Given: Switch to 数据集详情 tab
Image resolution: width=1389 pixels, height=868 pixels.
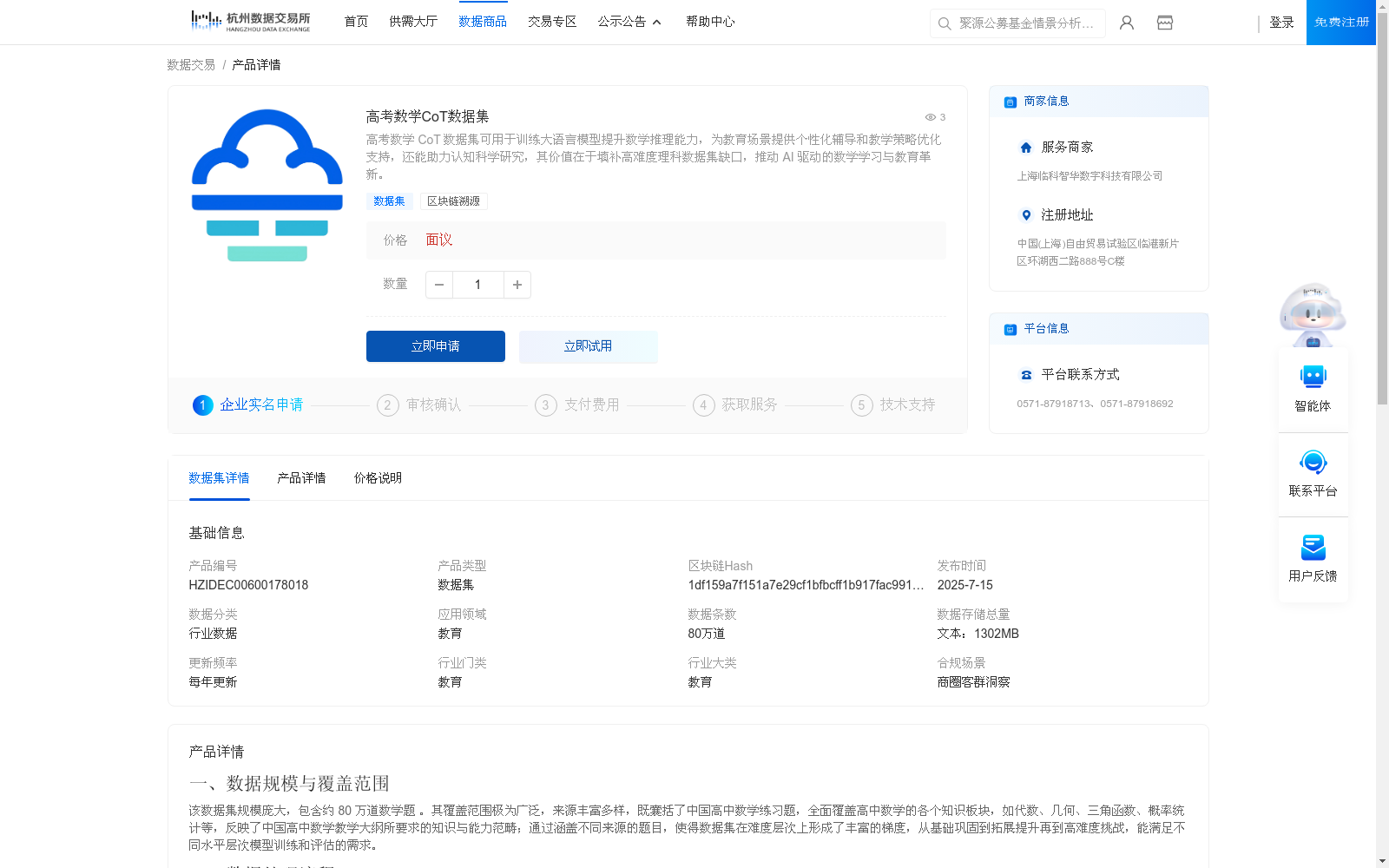Looking at the screenshot, I should 219,478.
